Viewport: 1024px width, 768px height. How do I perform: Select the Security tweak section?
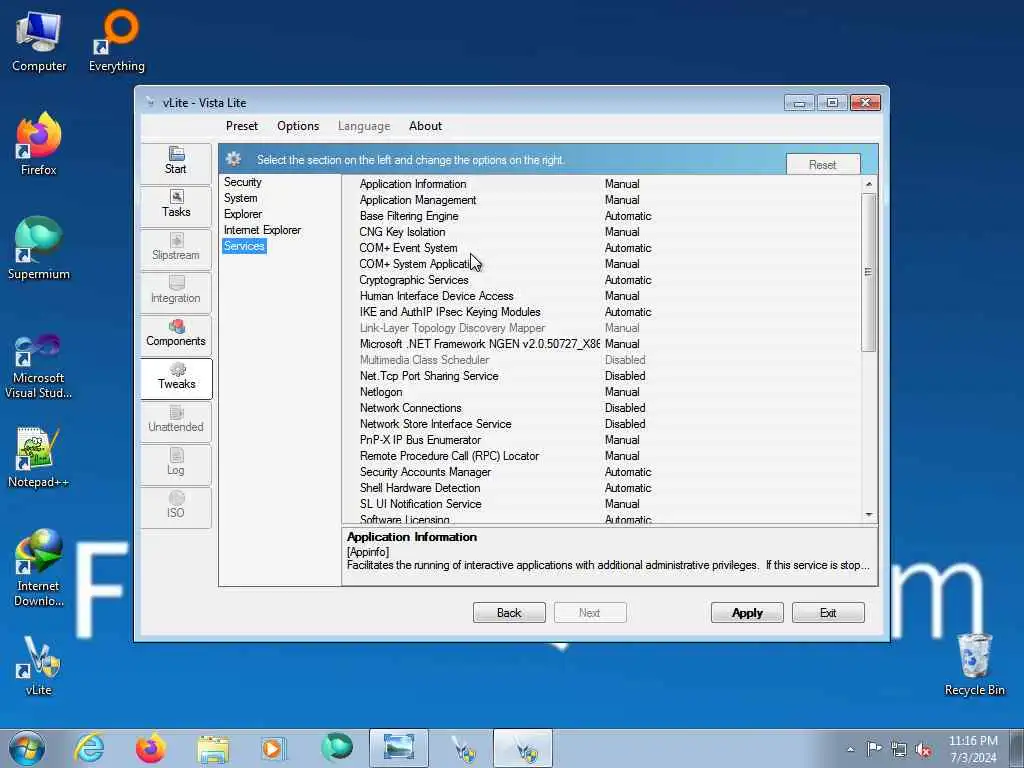click(242, 182)
